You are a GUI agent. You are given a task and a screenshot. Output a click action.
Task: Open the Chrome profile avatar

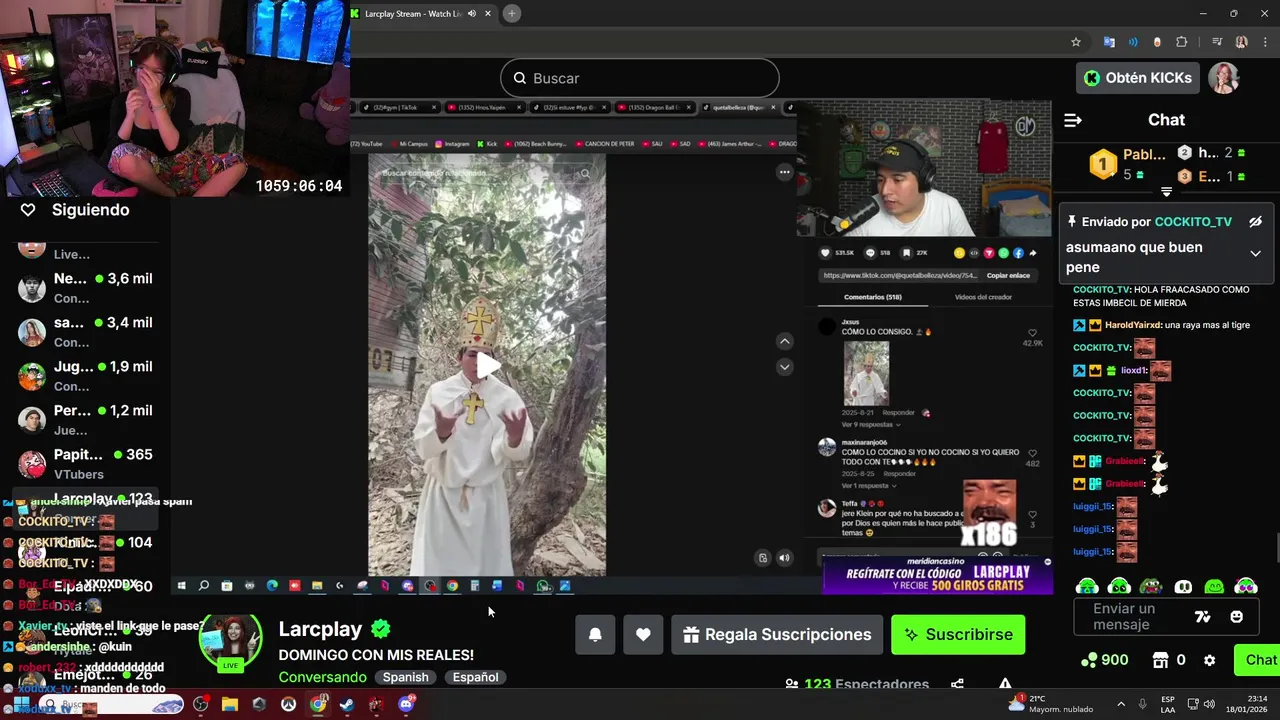click(x=1242, y=42)
